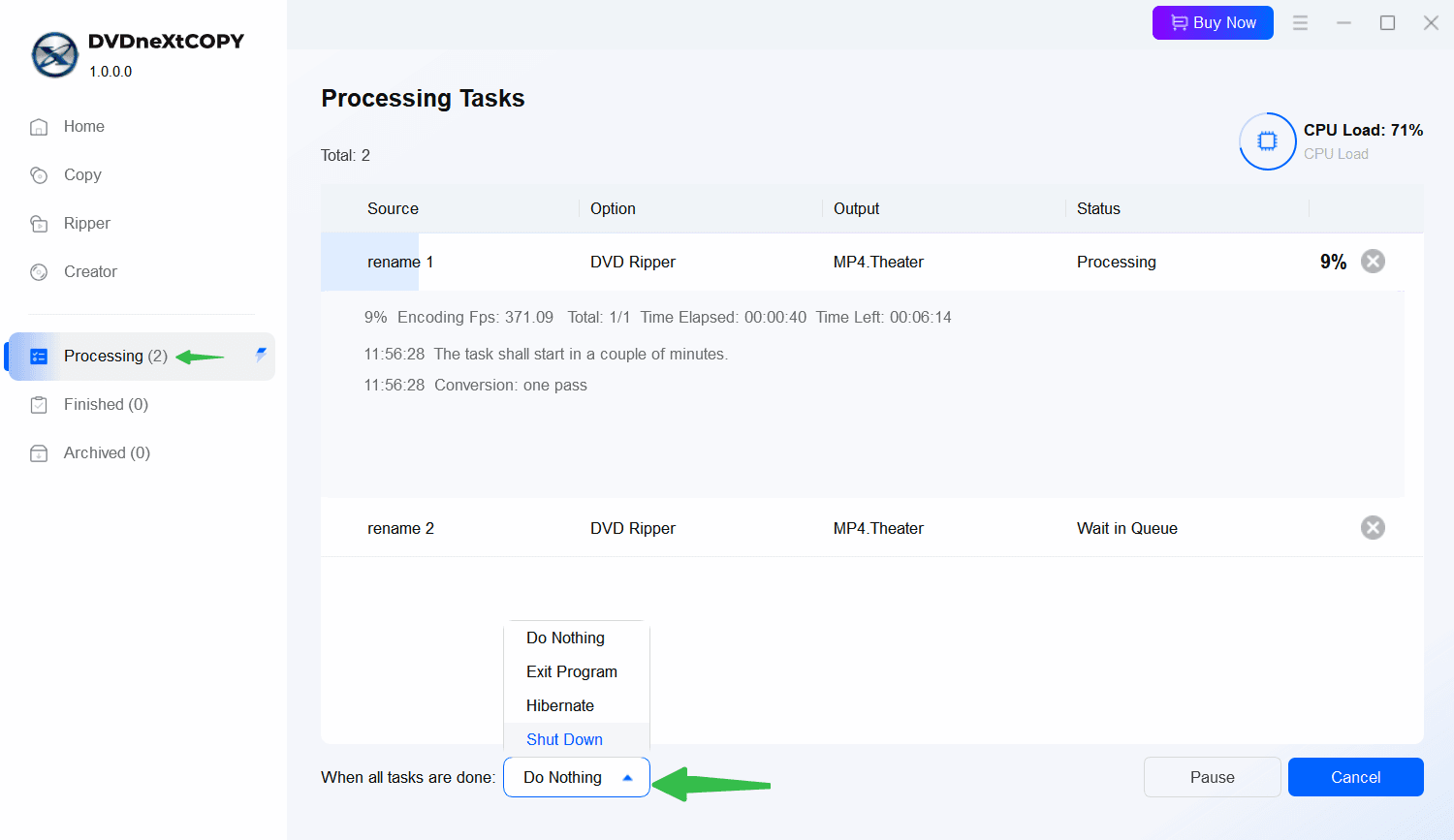Click the Output column header

pos(856,208)
